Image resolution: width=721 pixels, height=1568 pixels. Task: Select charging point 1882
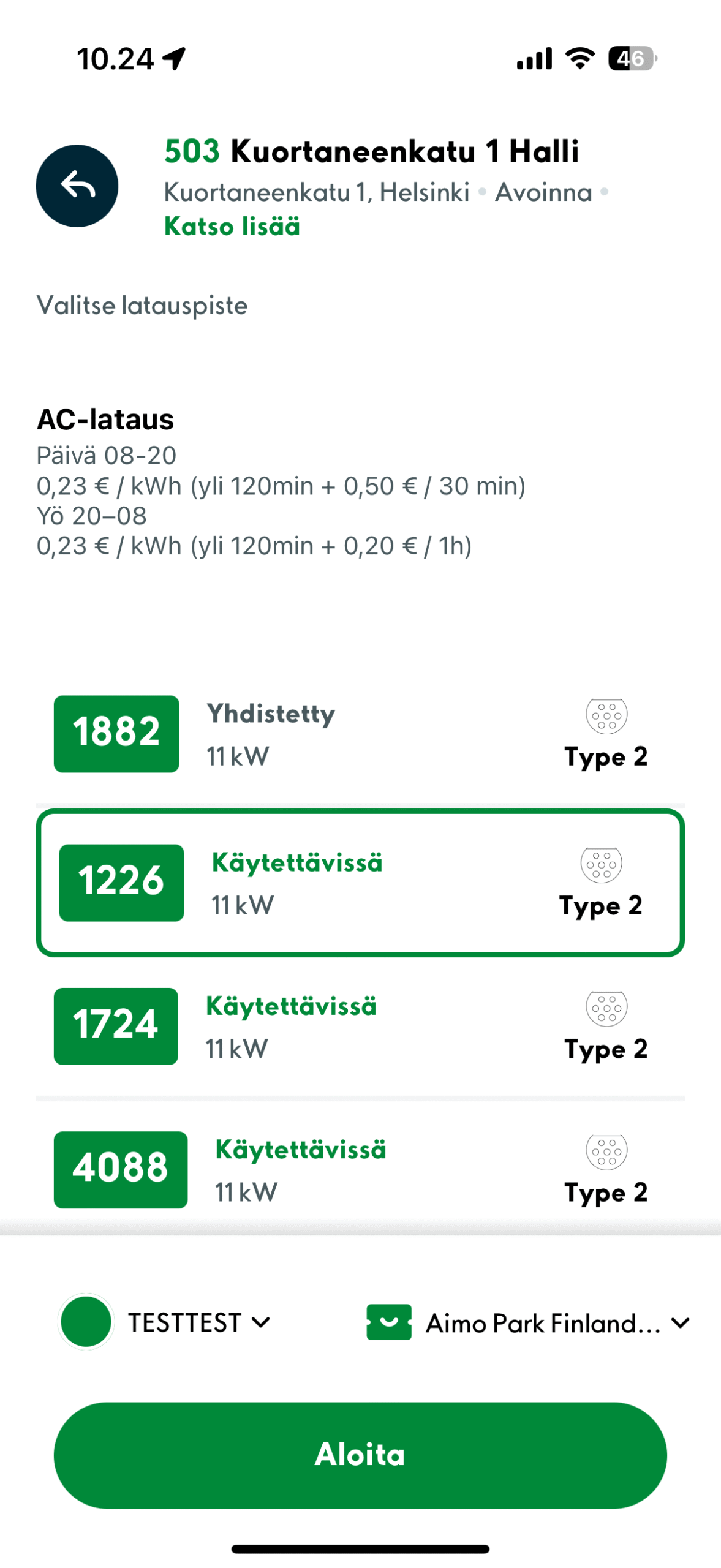coord(360,734)
